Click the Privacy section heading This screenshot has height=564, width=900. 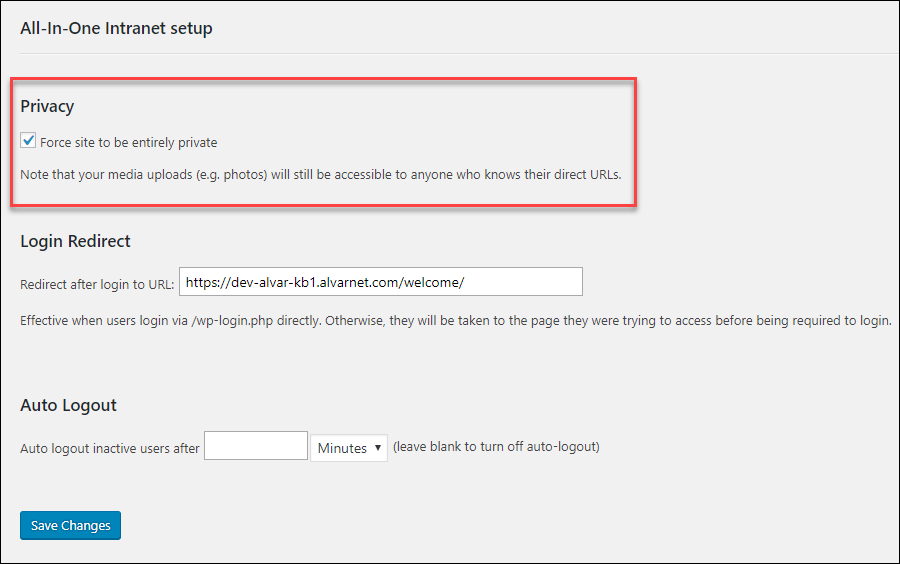pos(47,107)
